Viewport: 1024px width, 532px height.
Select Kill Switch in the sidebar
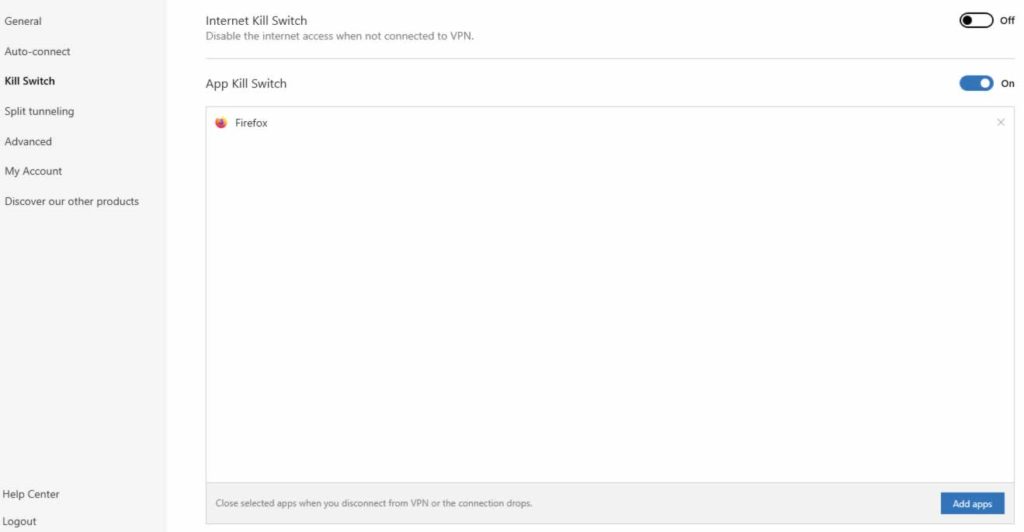point(29,81)
